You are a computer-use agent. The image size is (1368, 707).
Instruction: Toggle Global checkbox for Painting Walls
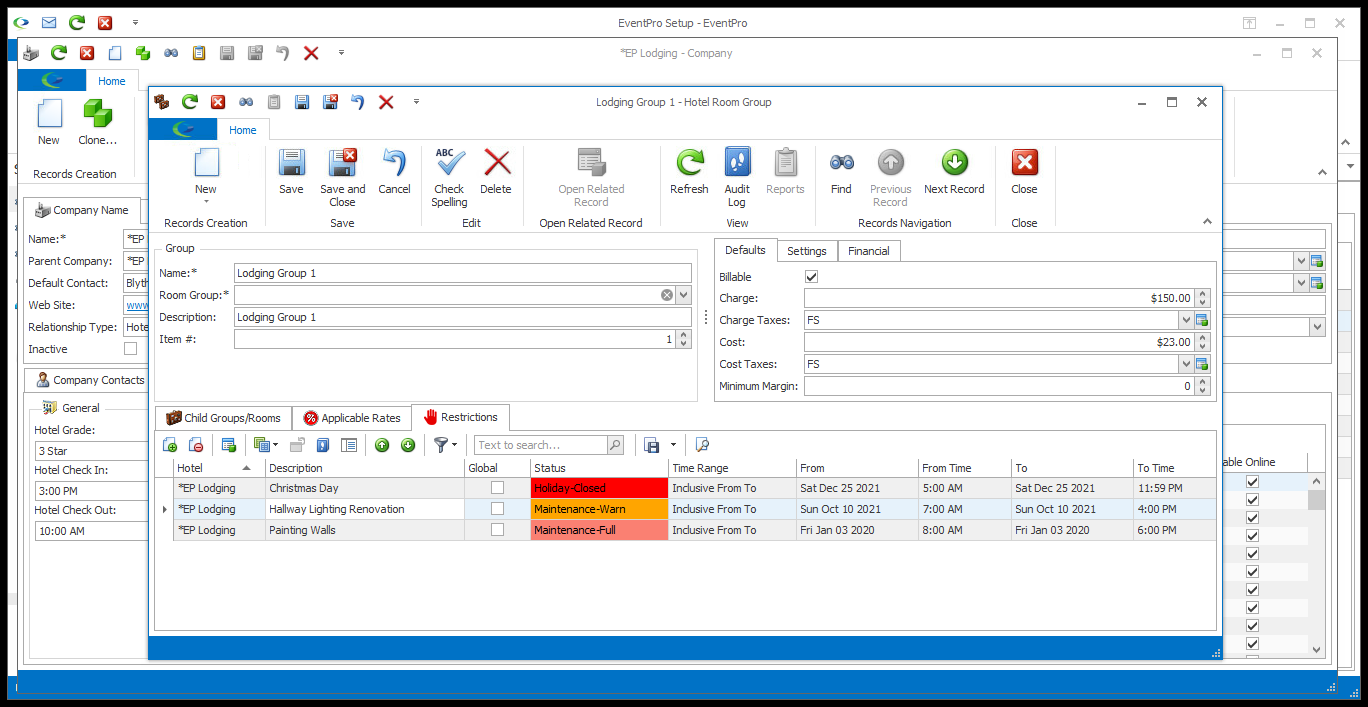(x=497, y=530)
